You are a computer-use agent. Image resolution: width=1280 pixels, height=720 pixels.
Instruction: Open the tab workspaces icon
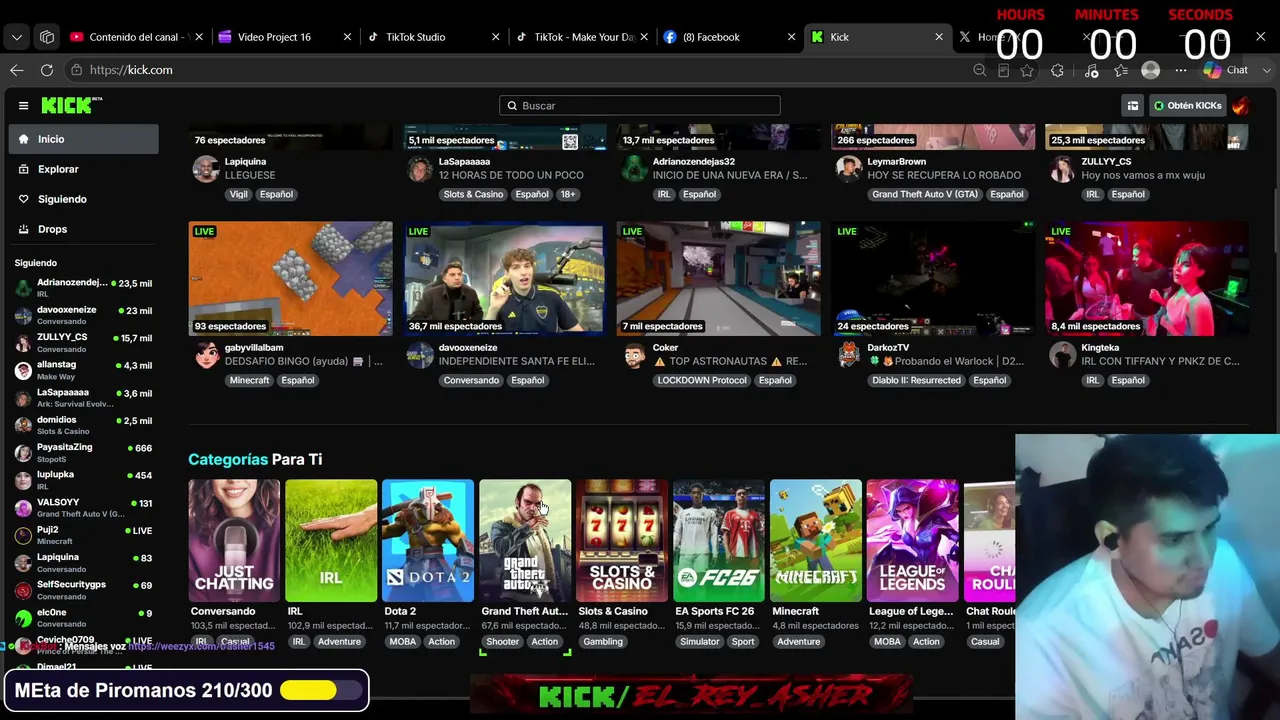(47, 37)
